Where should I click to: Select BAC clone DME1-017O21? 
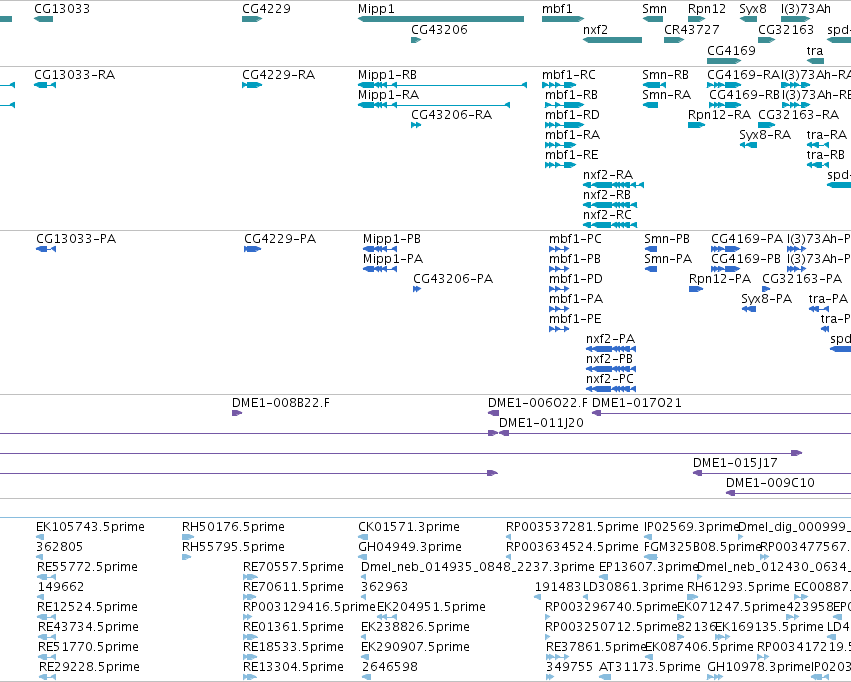click(636, 403)
